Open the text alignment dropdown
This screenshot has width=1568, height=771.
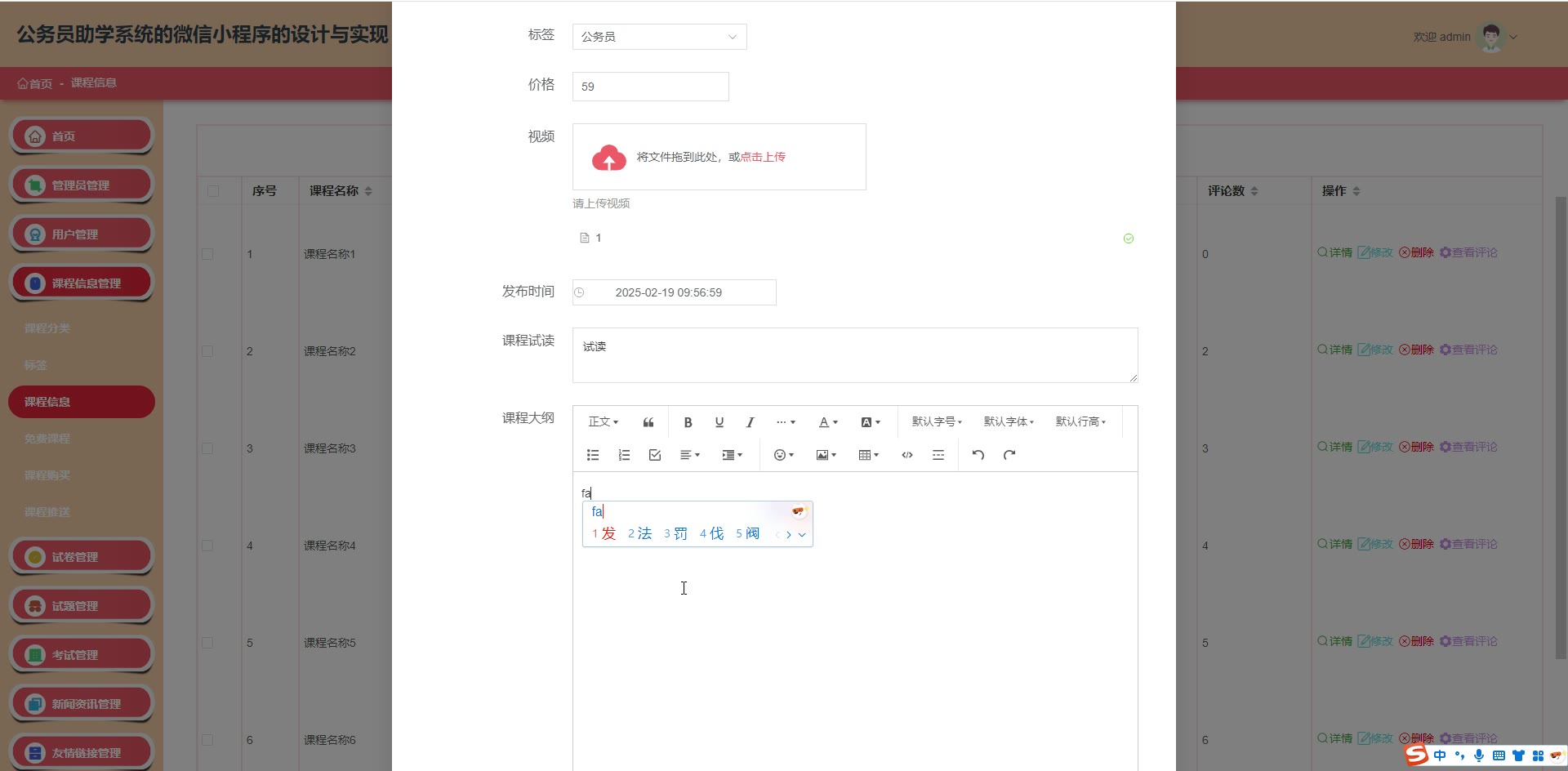690,455
